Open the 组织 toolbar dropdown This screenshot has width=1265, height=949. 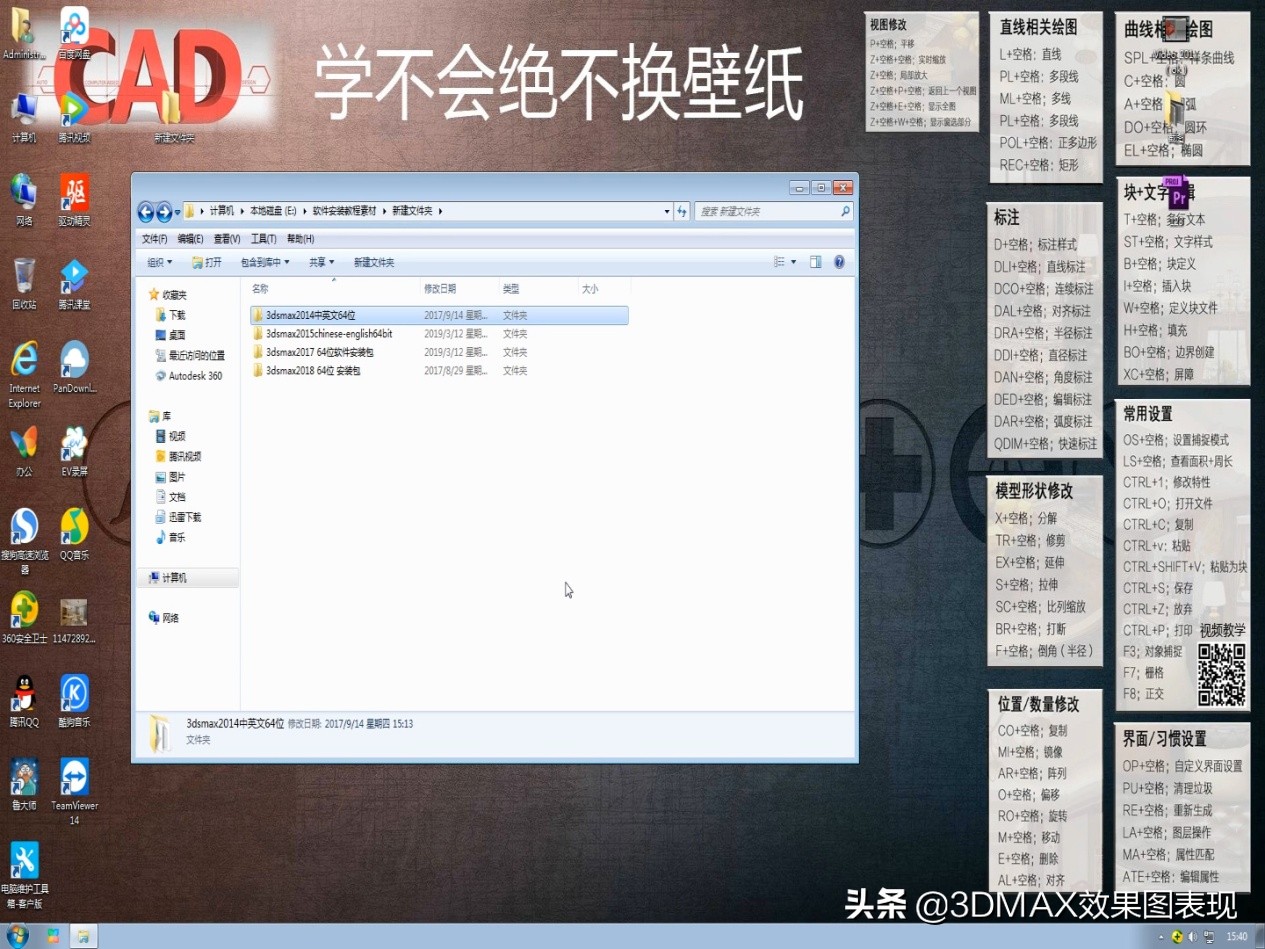[x=159, y=262]
